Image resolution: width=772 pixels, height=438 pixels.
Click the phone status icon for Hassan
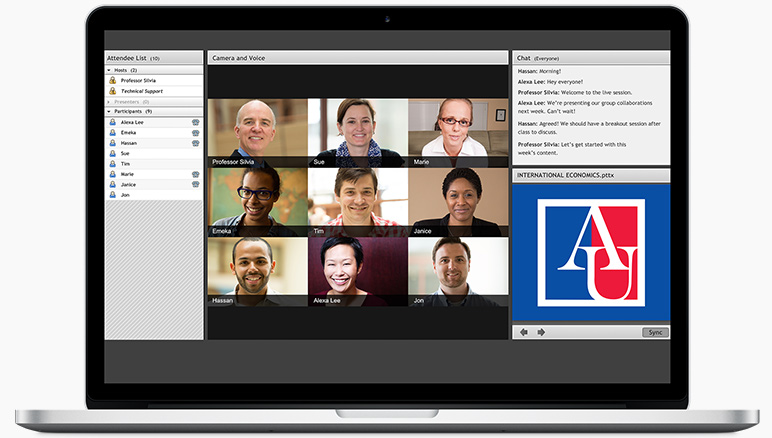[195, 143]
